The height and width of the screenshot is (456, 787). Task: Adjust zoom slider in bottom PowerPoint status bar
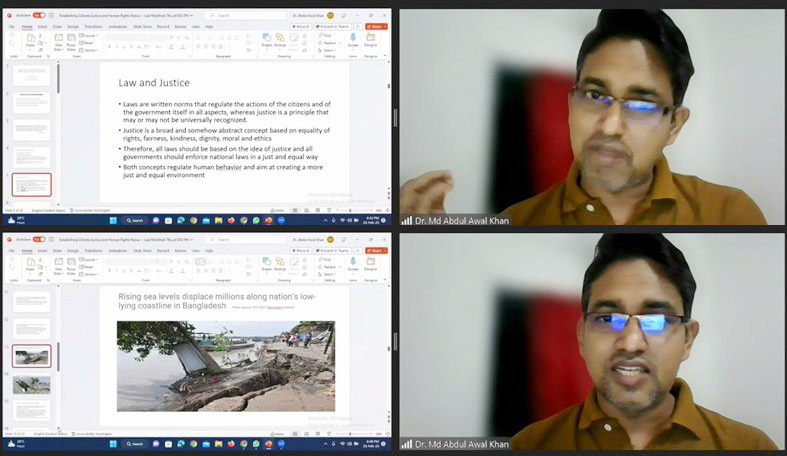(x=351, y=434)
